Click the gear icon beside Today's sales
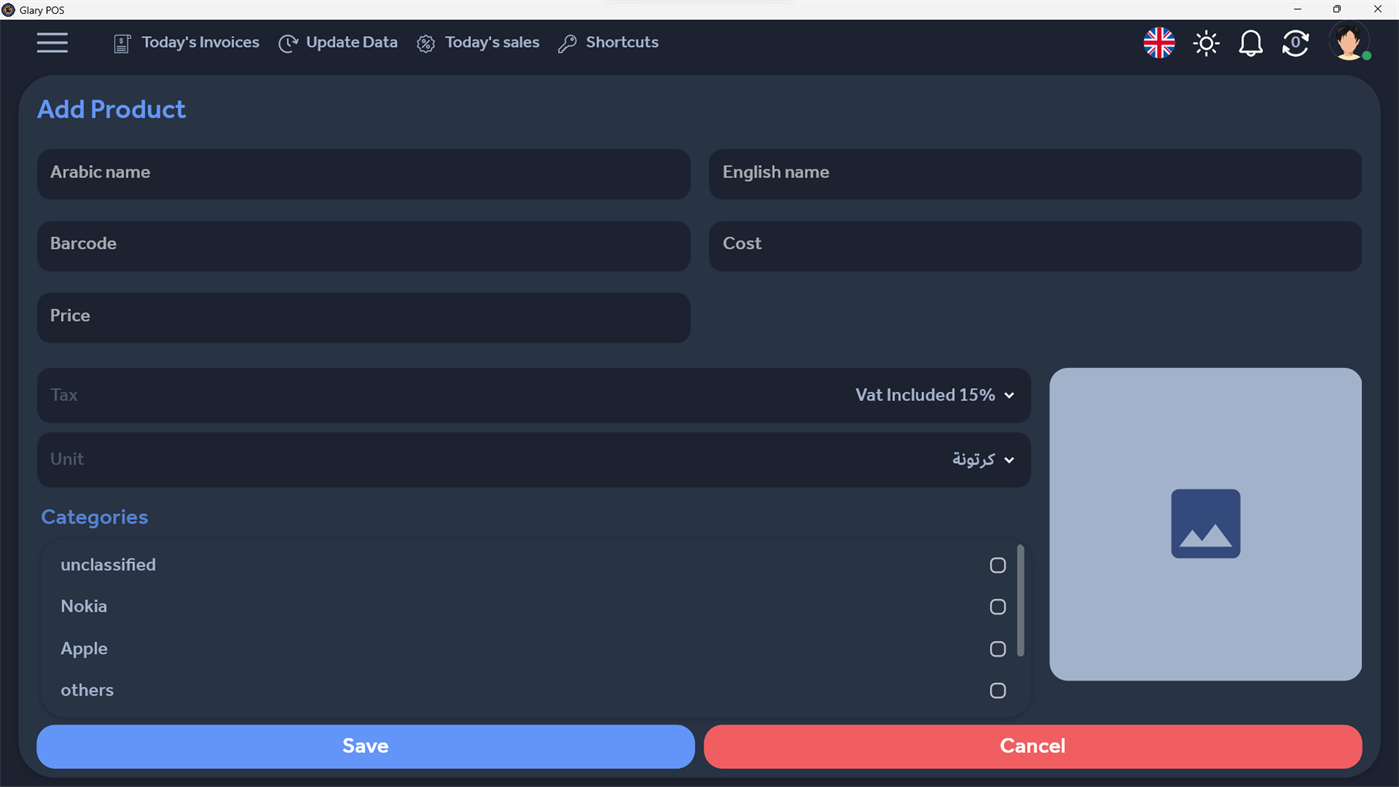The width and height of the screenshot is (1399, 787). (425, 43)
